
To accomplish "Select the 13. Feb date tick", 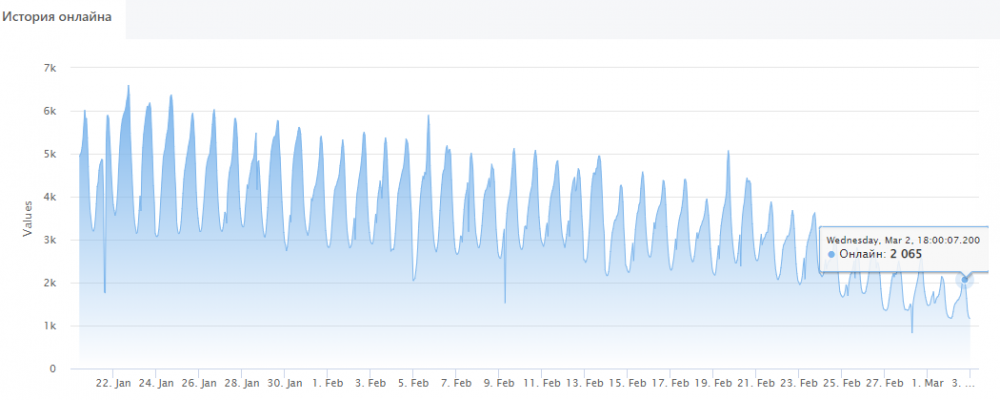I will tap(587, 383).
